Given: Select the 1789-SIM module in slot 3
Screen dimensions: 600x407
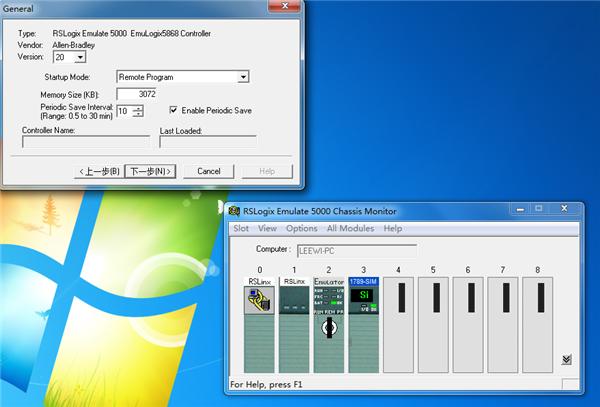Looking at the screenshot, I should pyautogui.click(x=364, y=325).
